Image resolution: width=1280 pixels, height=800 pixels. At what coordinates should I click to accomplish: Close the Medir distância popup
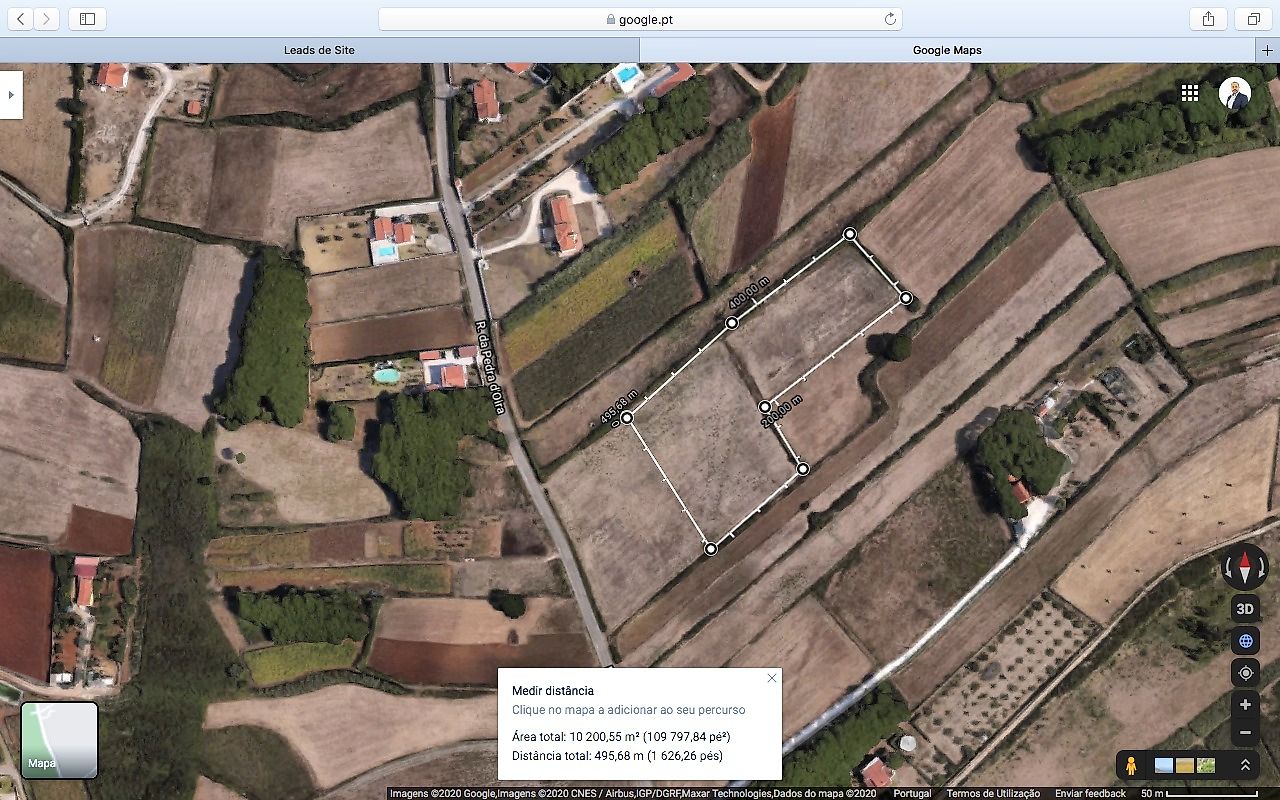tap(771, 678)
